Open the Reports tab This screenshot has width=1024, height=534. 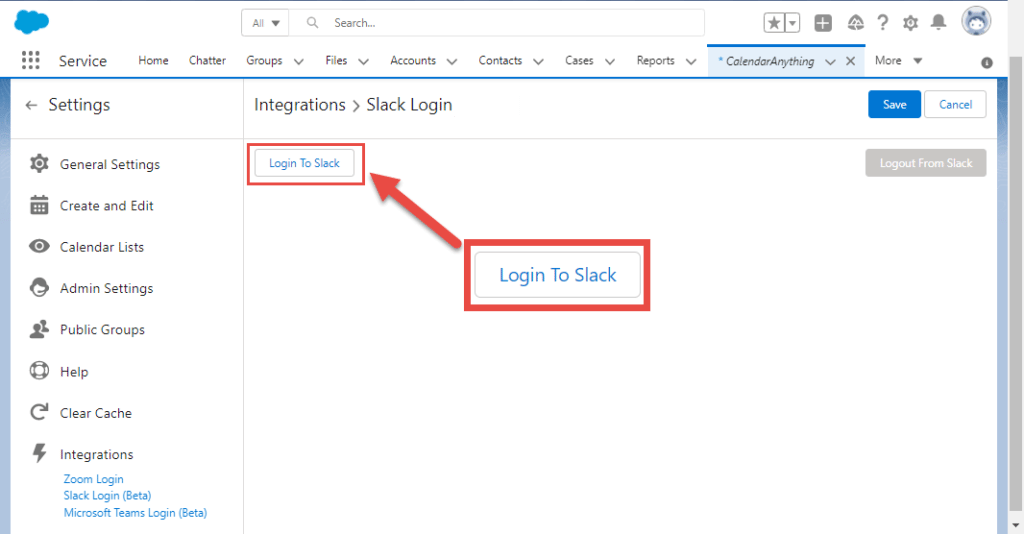point(656,61)
